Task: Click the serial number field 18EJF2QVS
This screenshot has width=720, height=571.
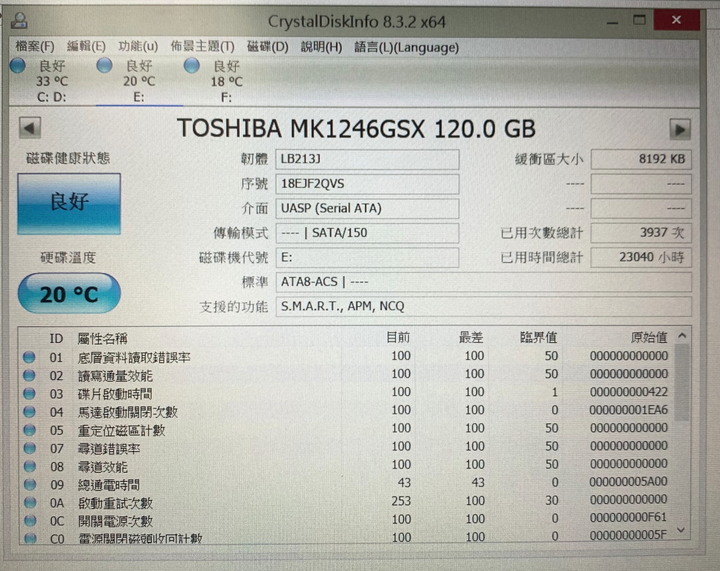Action: pyautogui.click(x=367, y=184)
